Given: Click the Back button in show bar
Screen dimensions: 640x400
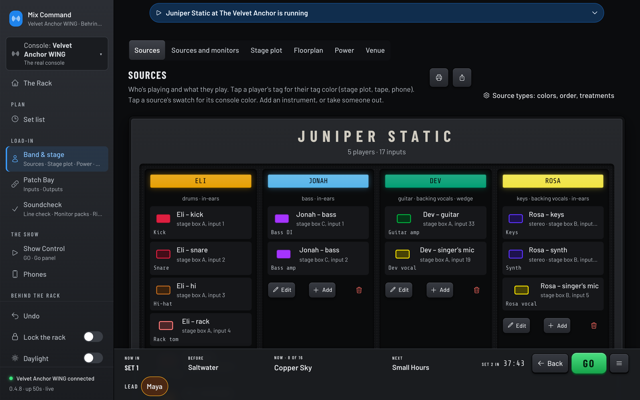Looking at the screenshot, I should 550,363.
